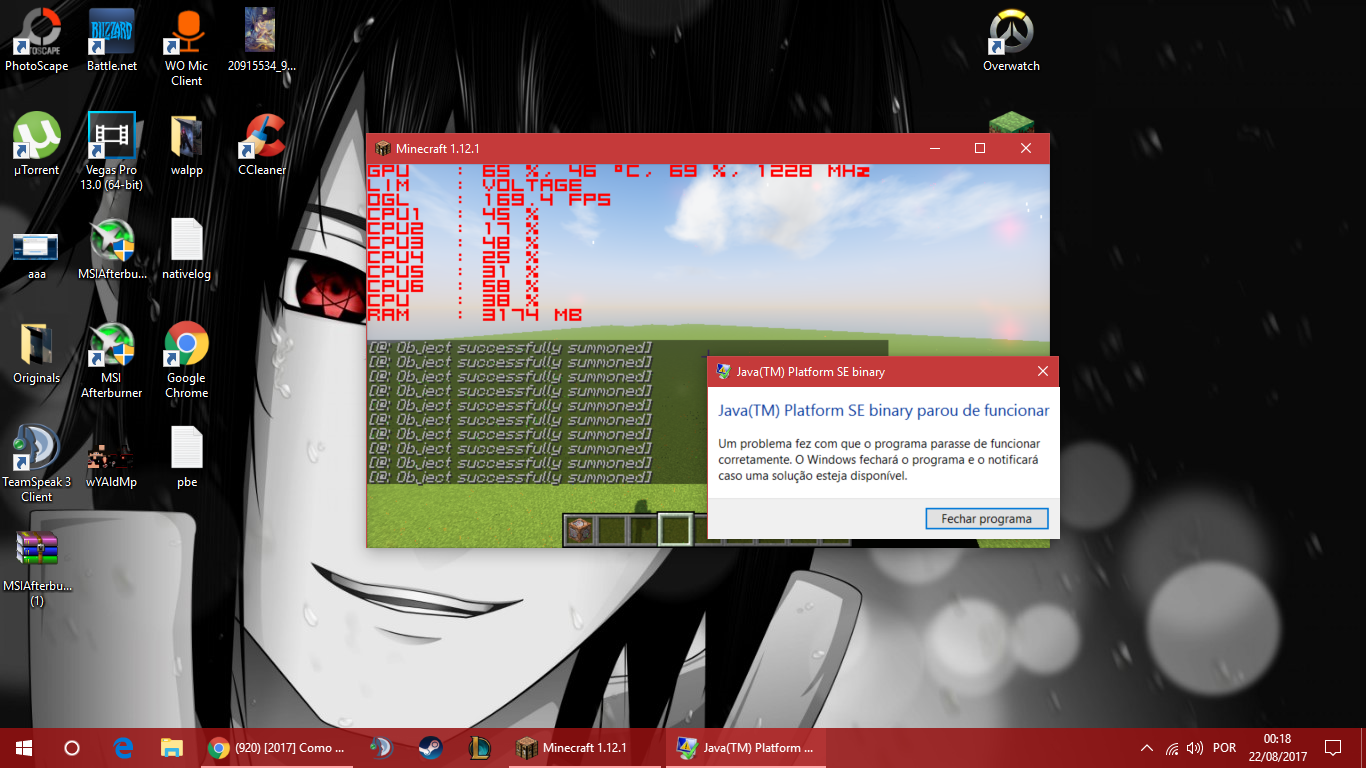Click the Minecraft window title icon
Viewport: 1366px width, 768px height.
coord(382,148)
